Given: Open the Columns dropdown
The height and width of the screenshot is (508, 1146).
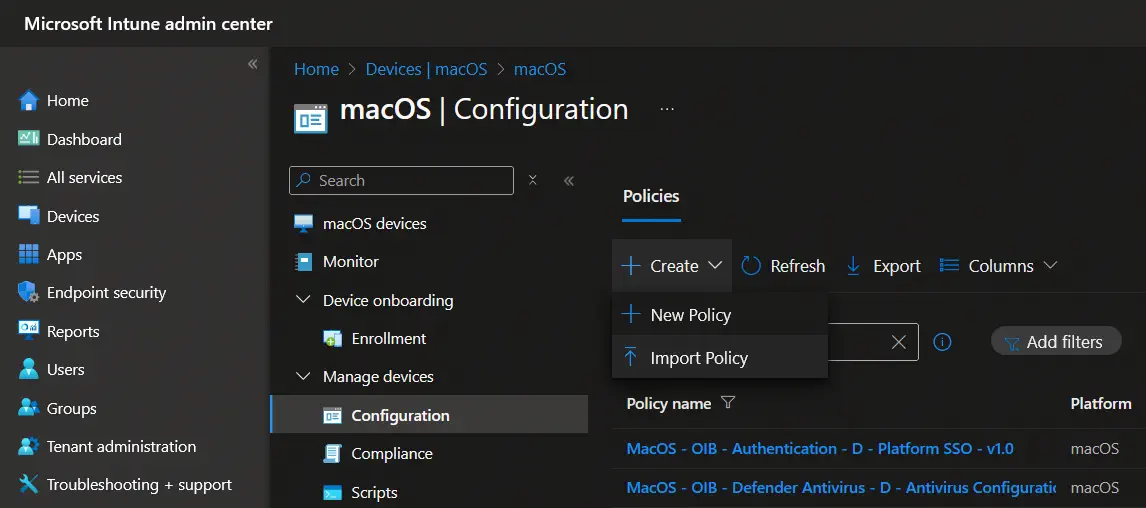Looking at the screenshot, I should pos(998,266).
